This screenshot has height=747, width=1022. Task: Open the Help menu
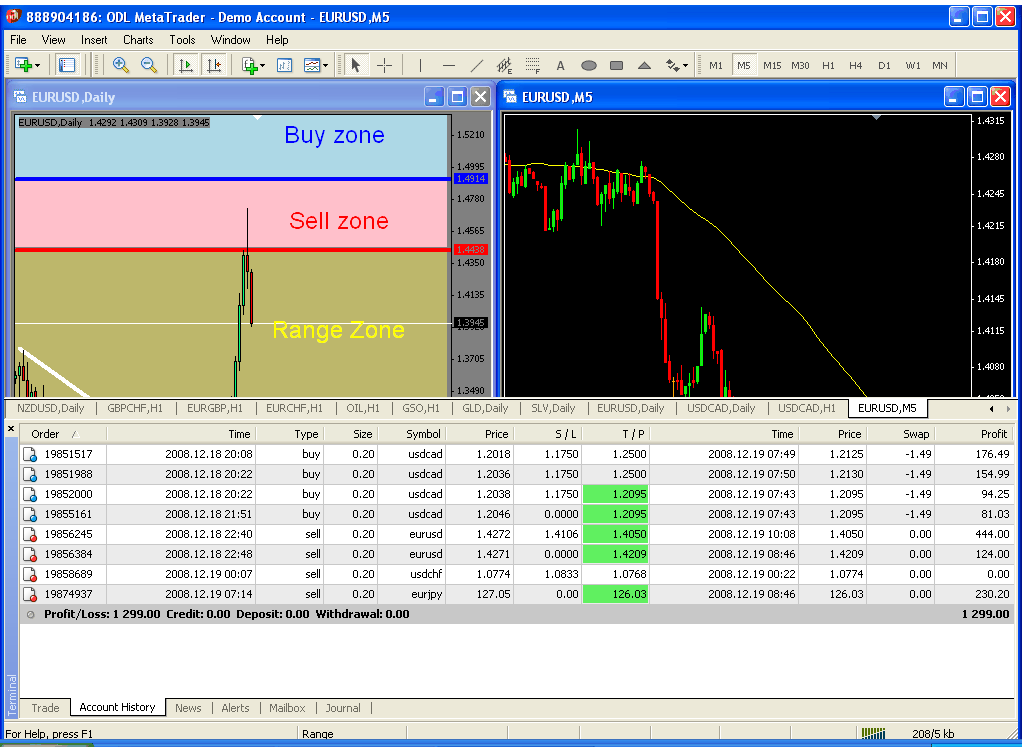click(x=277, y=40)
